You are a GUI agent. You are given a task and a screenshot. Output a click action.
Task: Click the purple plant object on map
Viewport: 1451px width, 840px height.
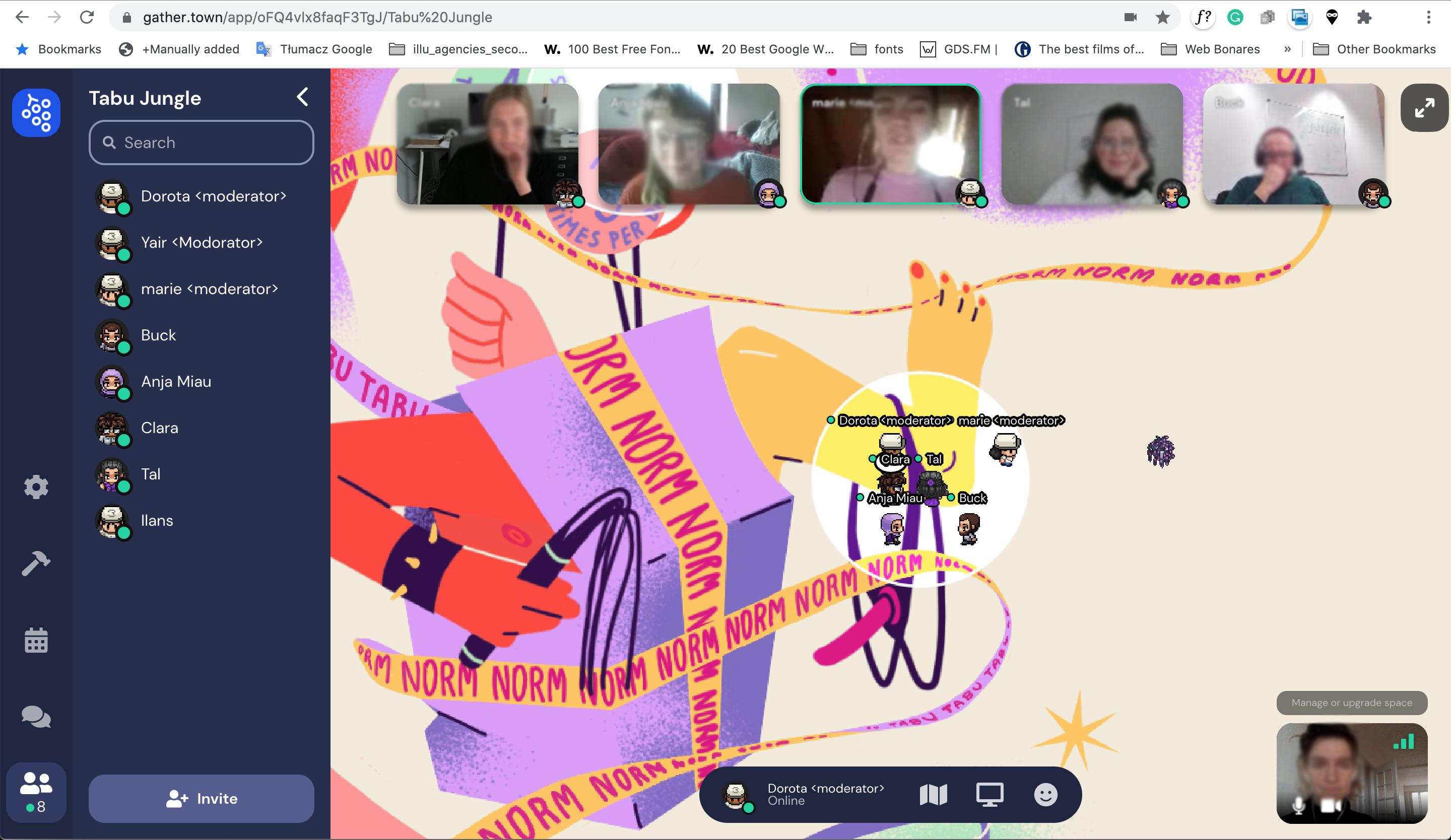(x=1160, y=451)
